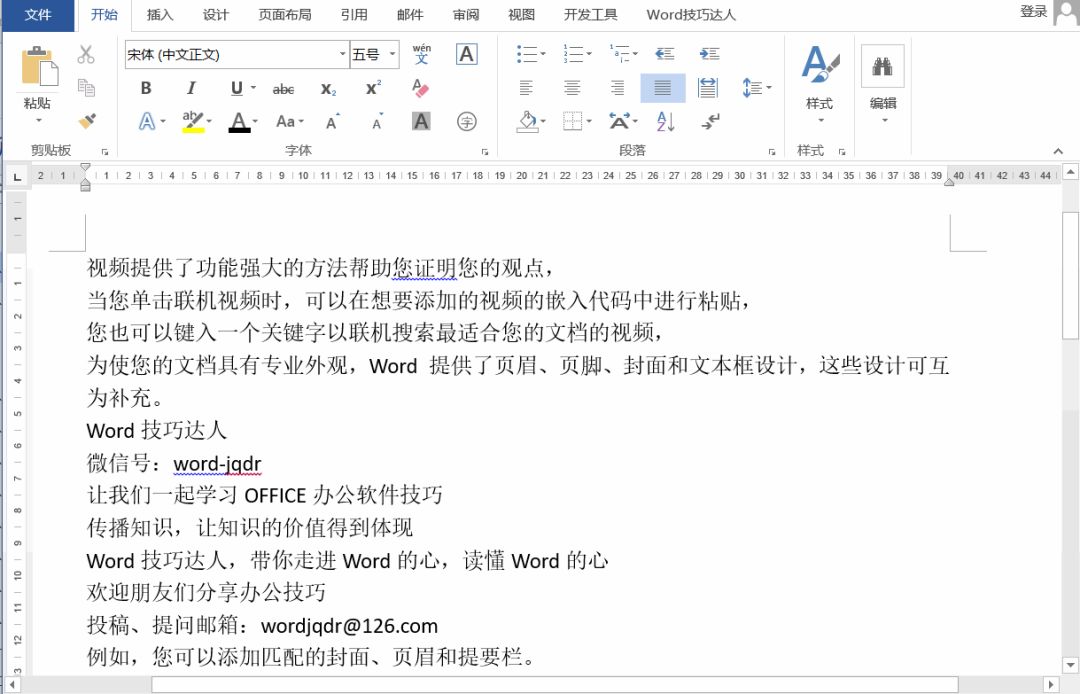Cut selection with the scissors icon
The height and width of the screenshot is (694, 1080).
click(x=86, y=54)
